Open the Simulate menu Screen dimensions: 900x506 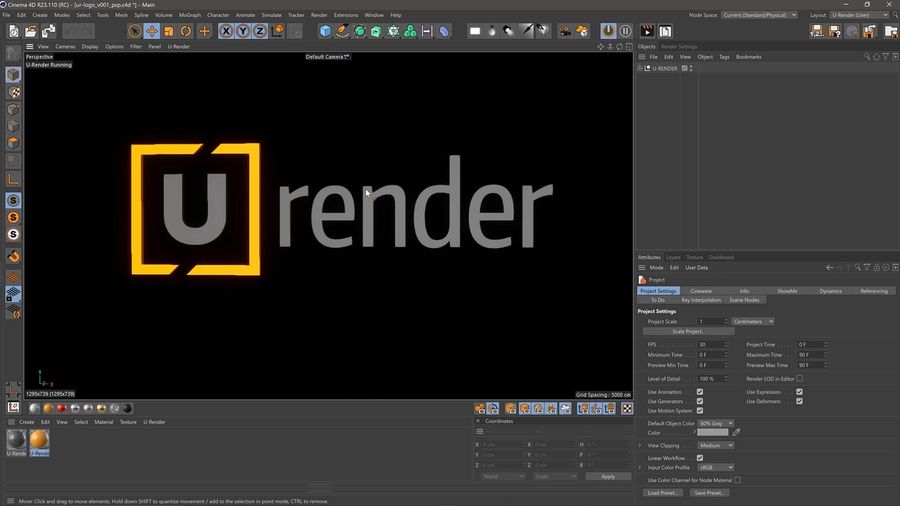coord(271,15)
